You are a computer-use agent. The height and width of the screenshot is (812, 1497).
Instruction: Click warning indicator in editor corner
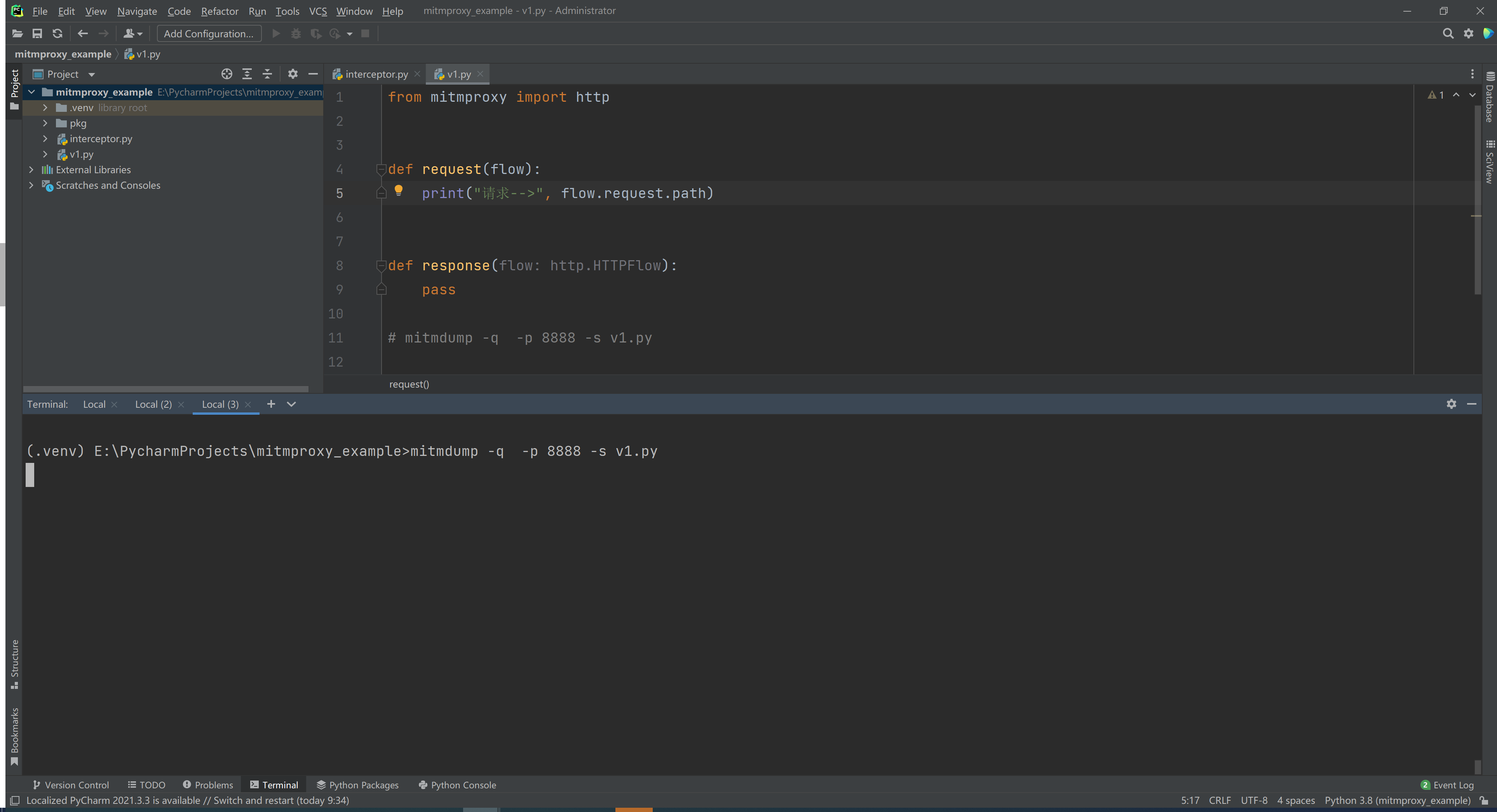click(1436, 95)
